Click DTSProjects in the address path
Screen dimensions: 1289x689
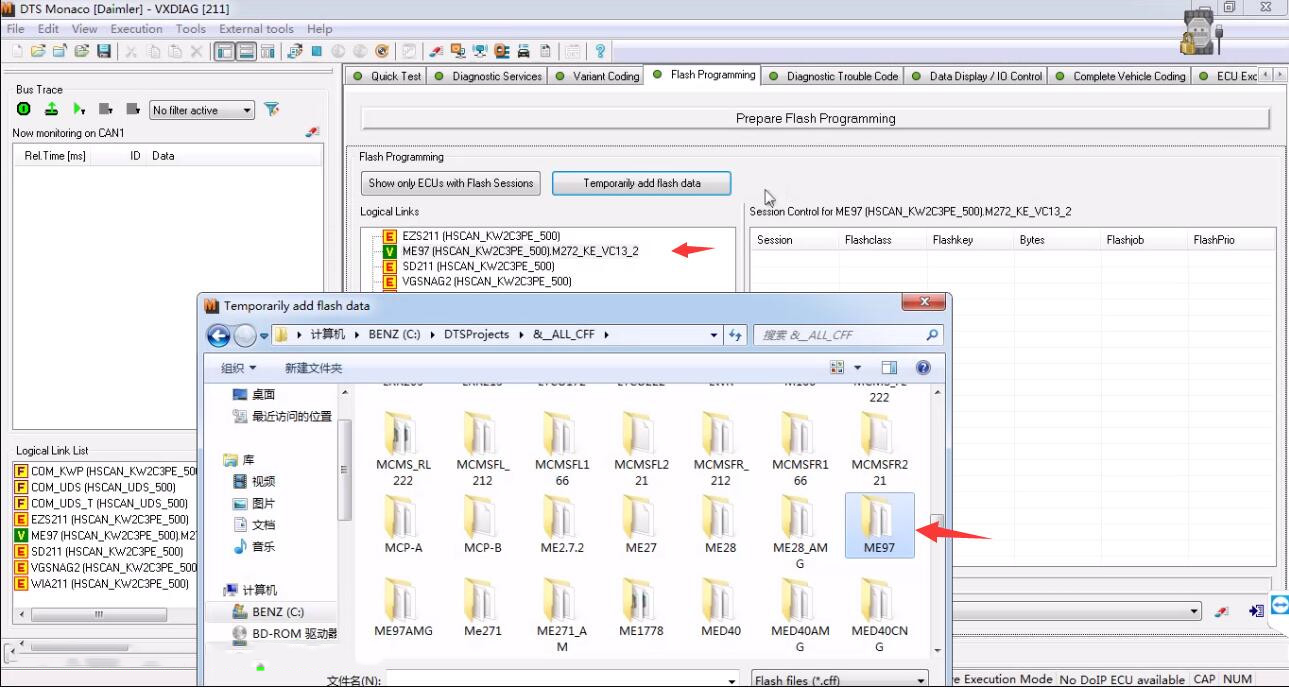[476, 335]
